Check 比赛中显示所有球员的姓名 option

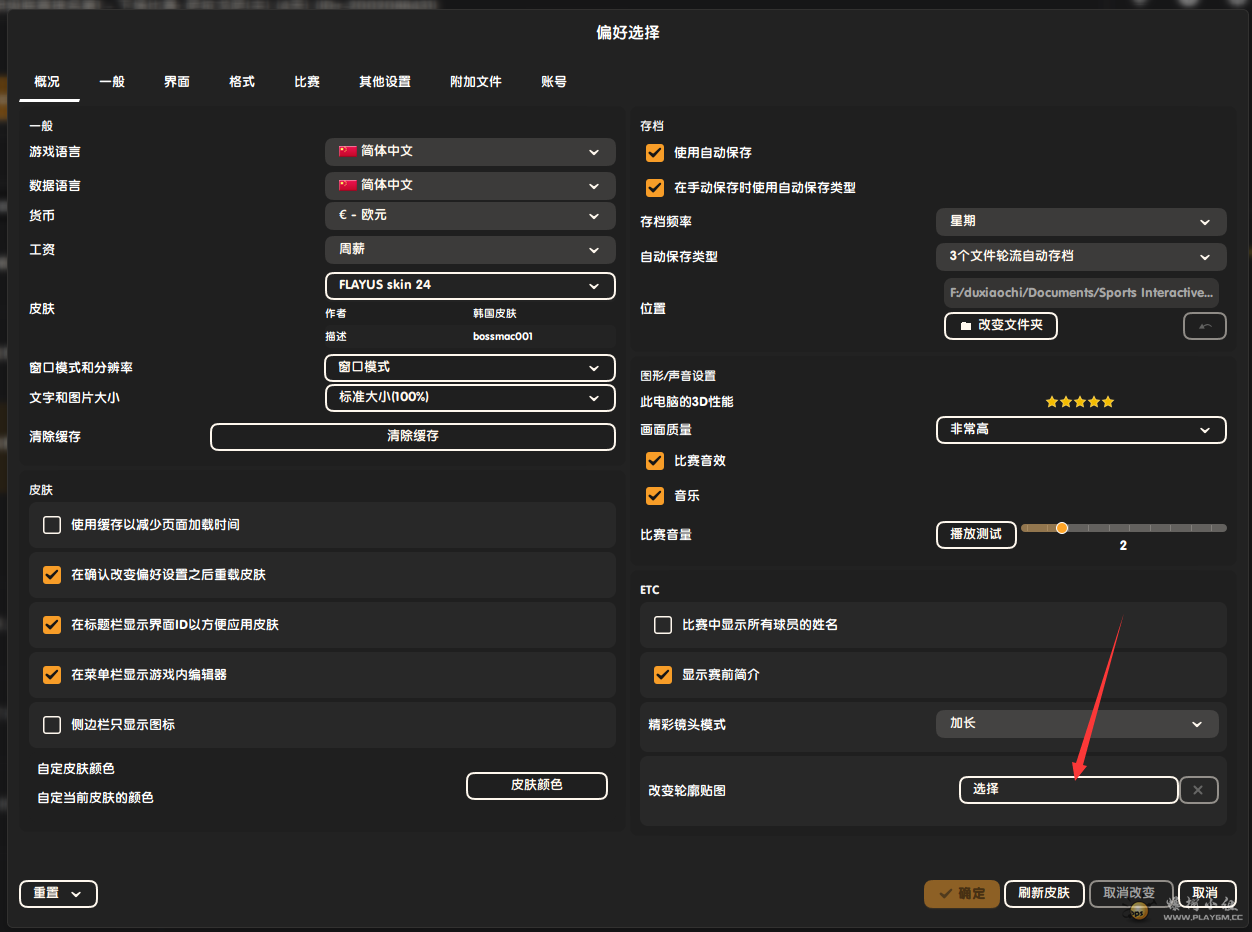[662, 625]
